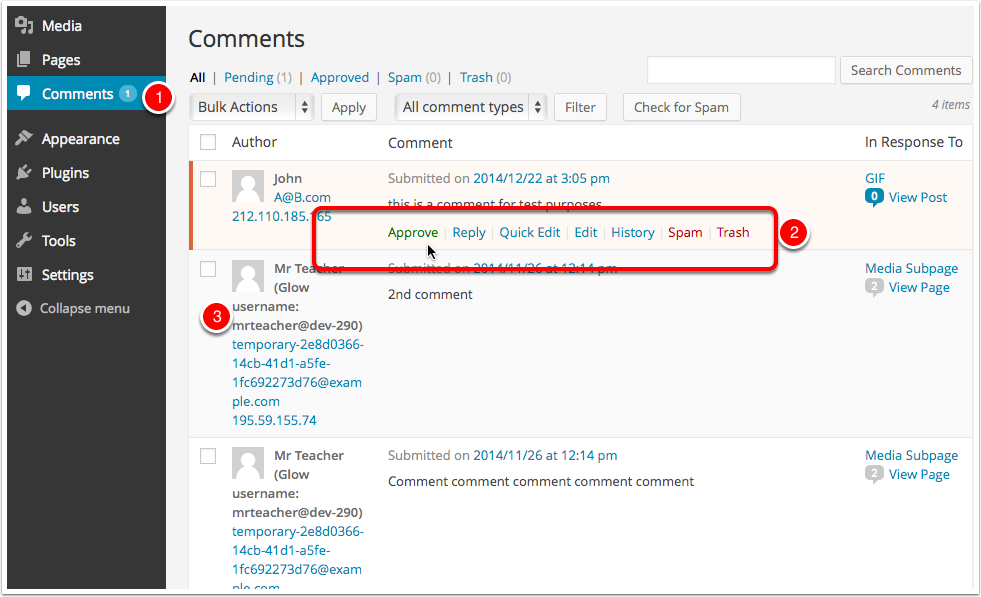Open the Bulk Actions dropdown
Viewport: 981px width, 597px height.
tap(251, 107)
